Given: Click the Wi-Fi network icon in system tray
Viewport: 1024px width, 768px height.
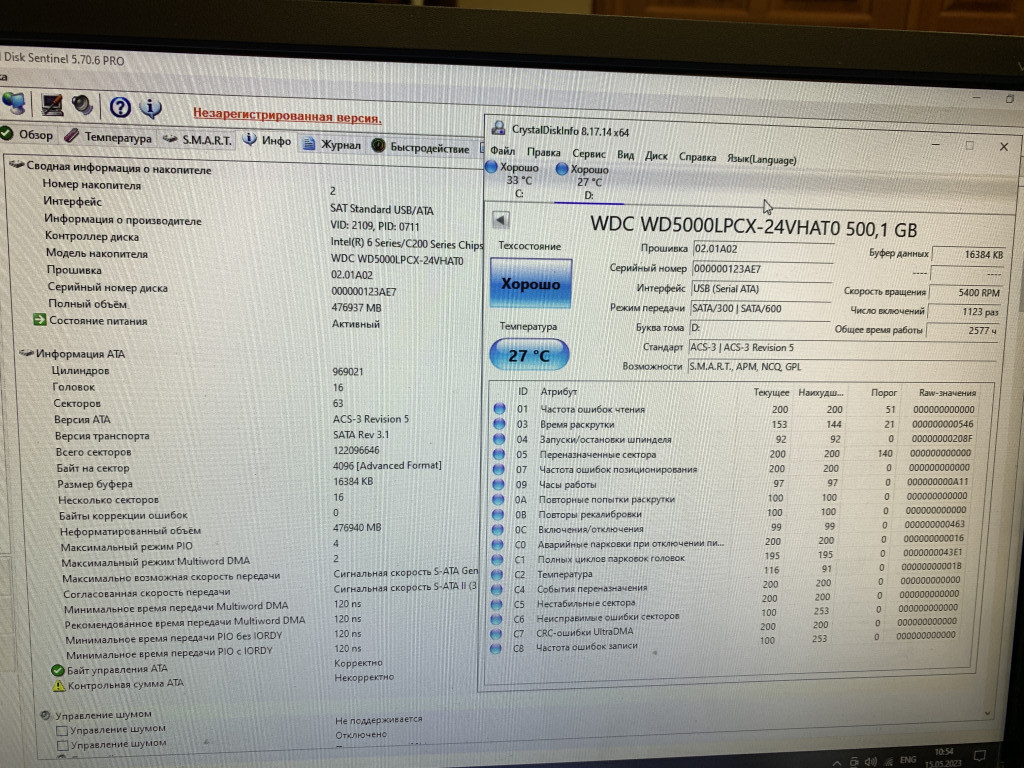Looking at the screenshot, I should click(x=888, y=761).
